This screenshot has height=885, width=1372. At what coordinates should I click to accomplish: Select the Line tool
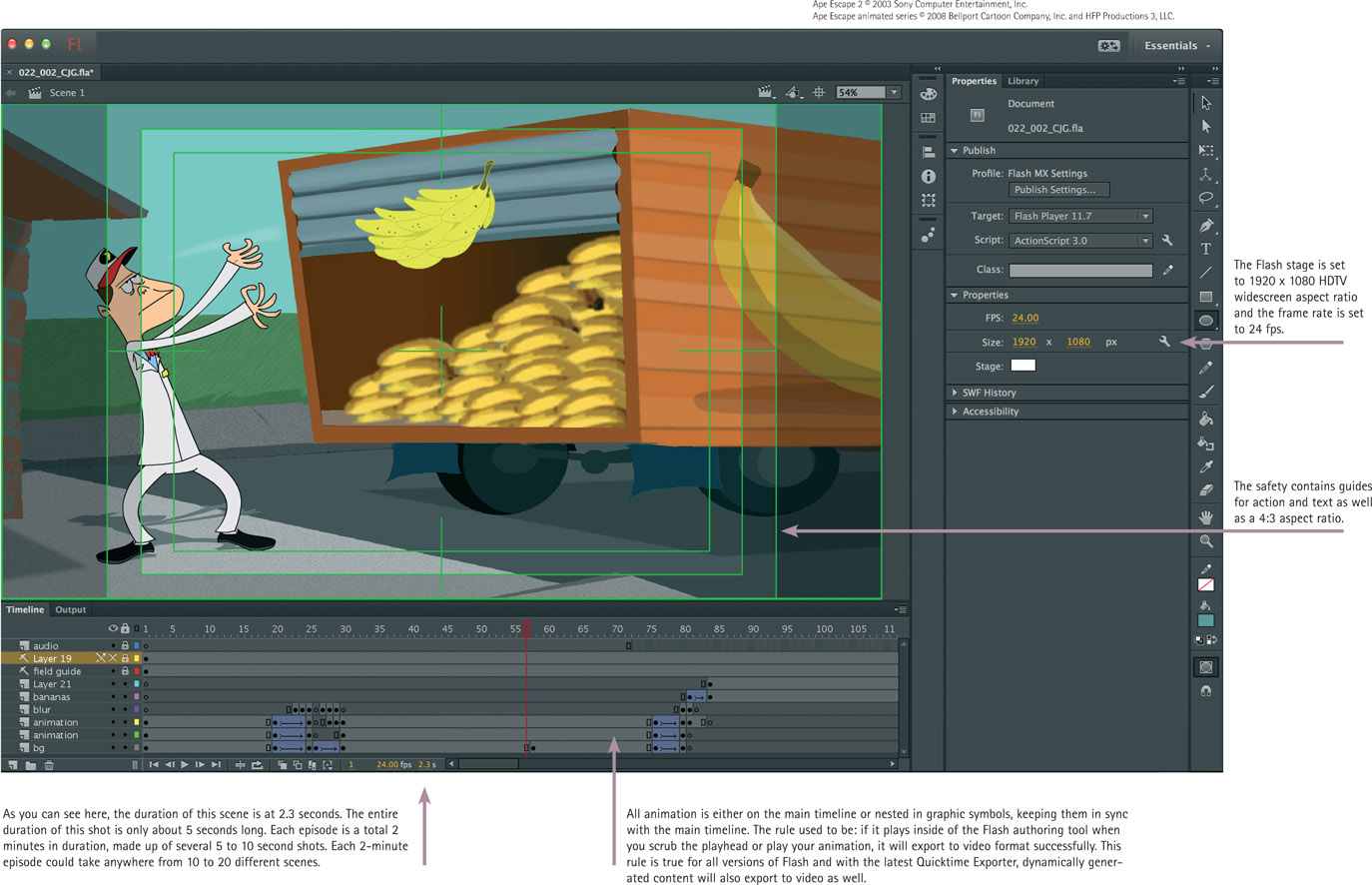pyautogui.click(x=1206, y=272)
